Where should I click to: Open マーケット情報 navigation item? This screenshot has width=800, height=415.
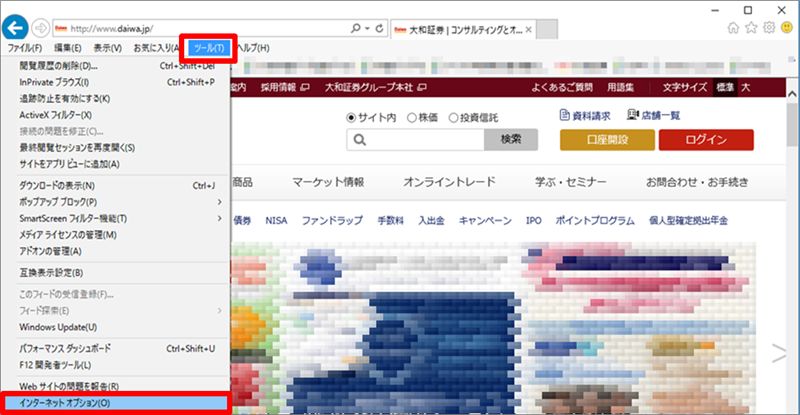[x=328, y=182]
